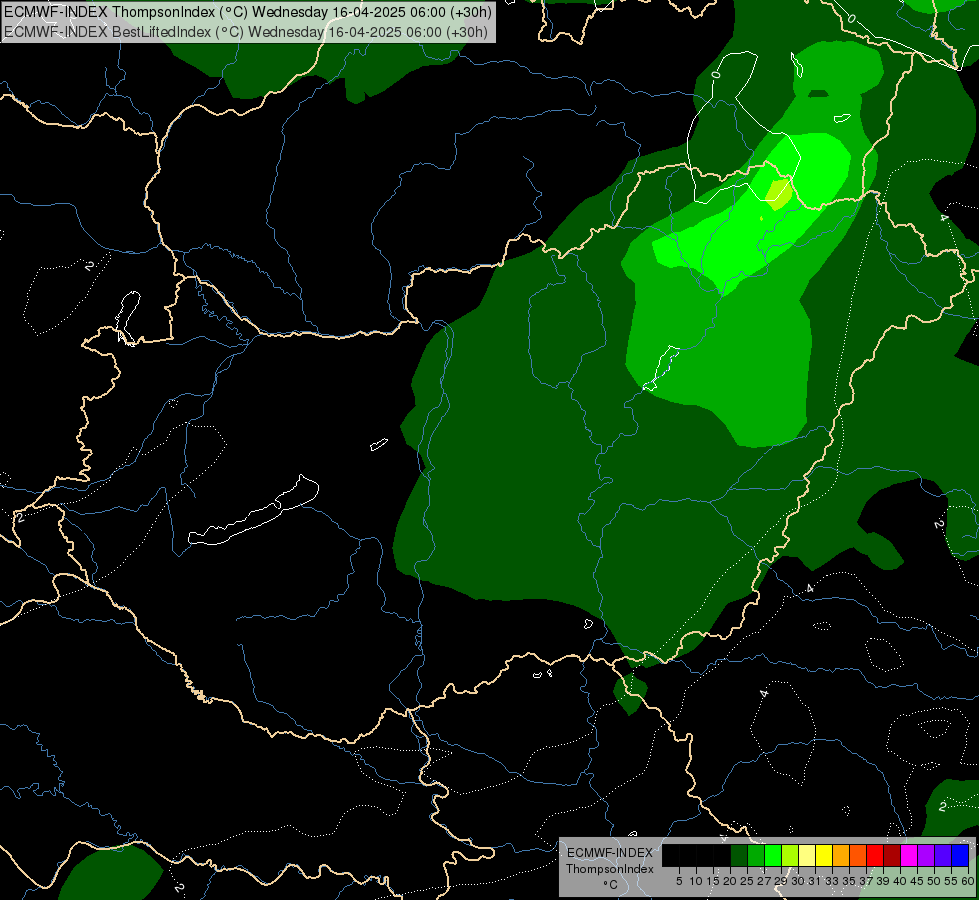Click legend tick label '40'
The width and height of the screenshot is (979, 900).
[x=899, y=881]
